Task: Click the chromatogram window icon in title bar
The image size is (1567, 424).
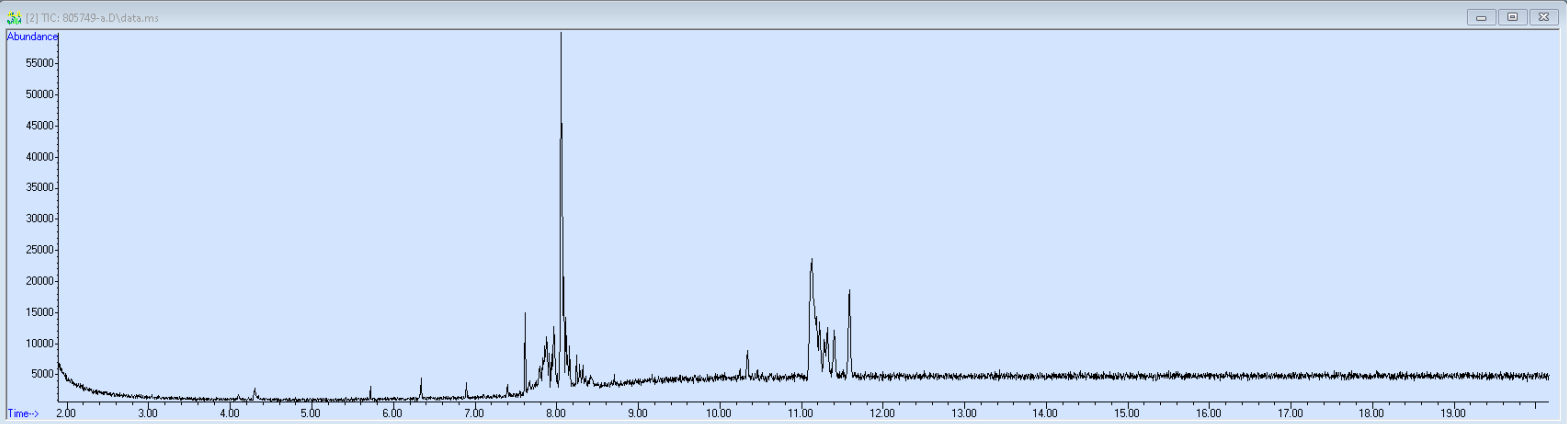Action: [14, 17]
